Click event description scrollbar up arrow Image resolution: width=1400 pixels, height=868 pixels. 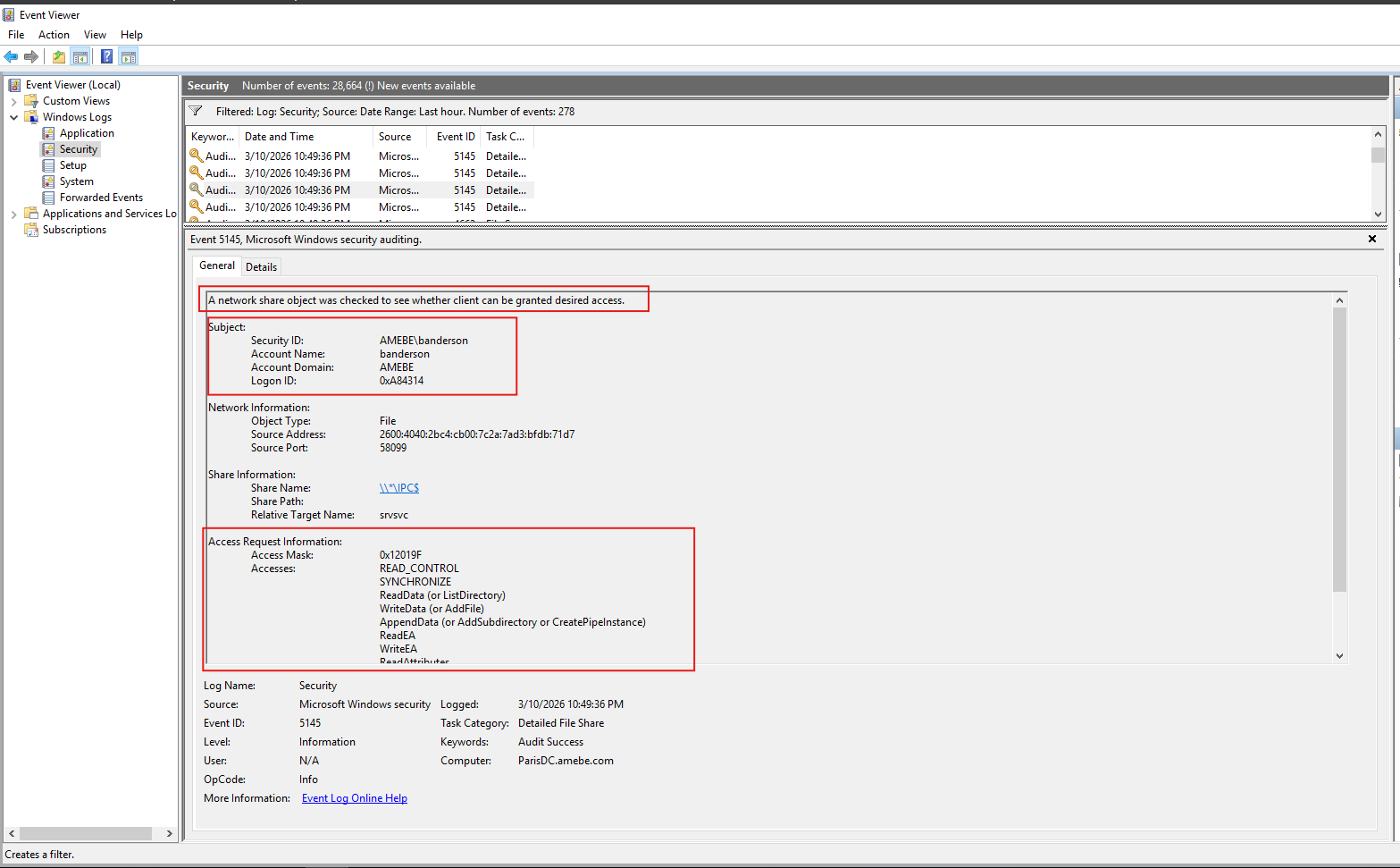click(x=1339, y=300)
